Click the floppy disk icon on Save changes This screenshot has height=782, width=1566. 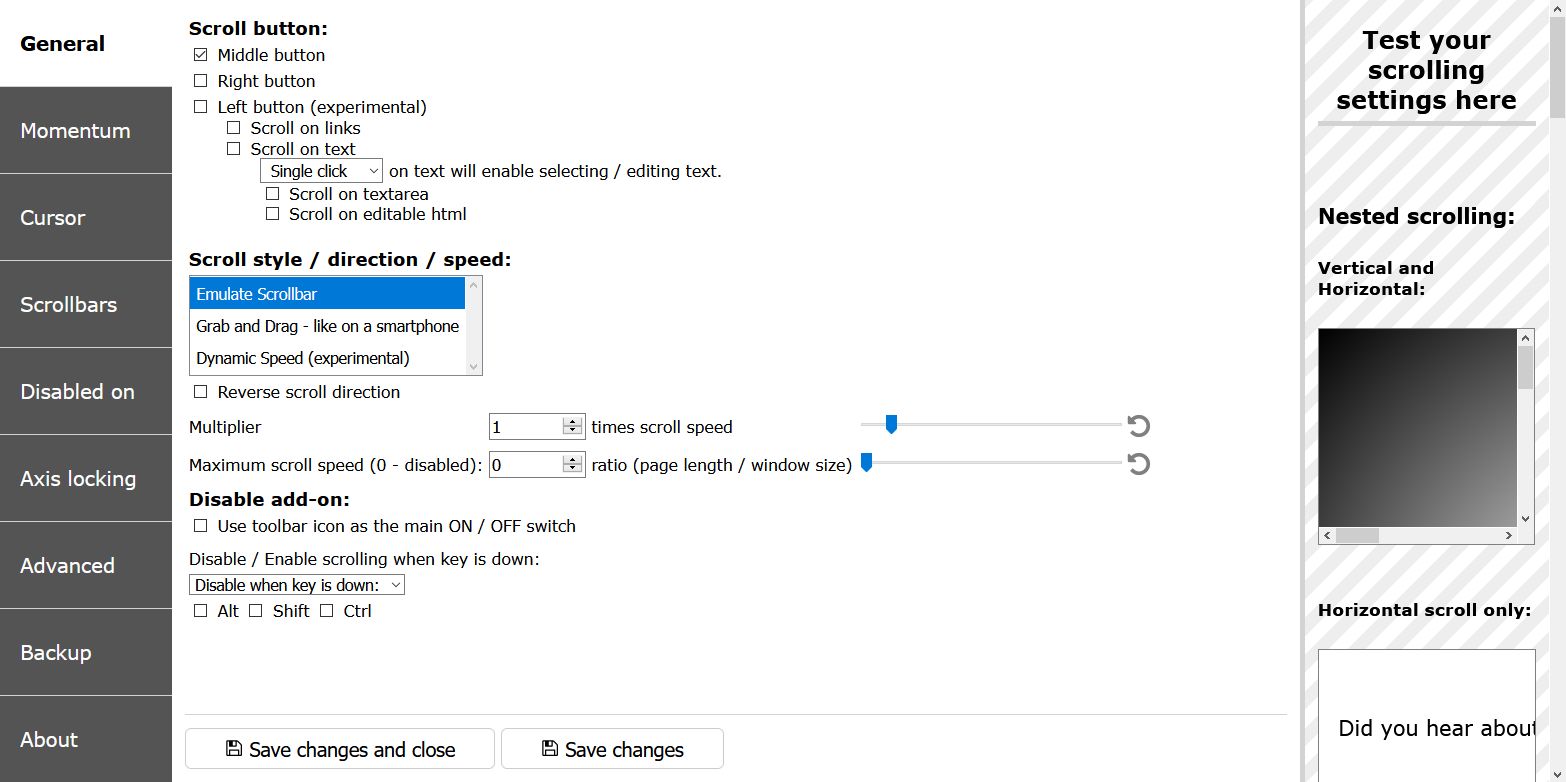pyautogui.click(x=549, y=748)
